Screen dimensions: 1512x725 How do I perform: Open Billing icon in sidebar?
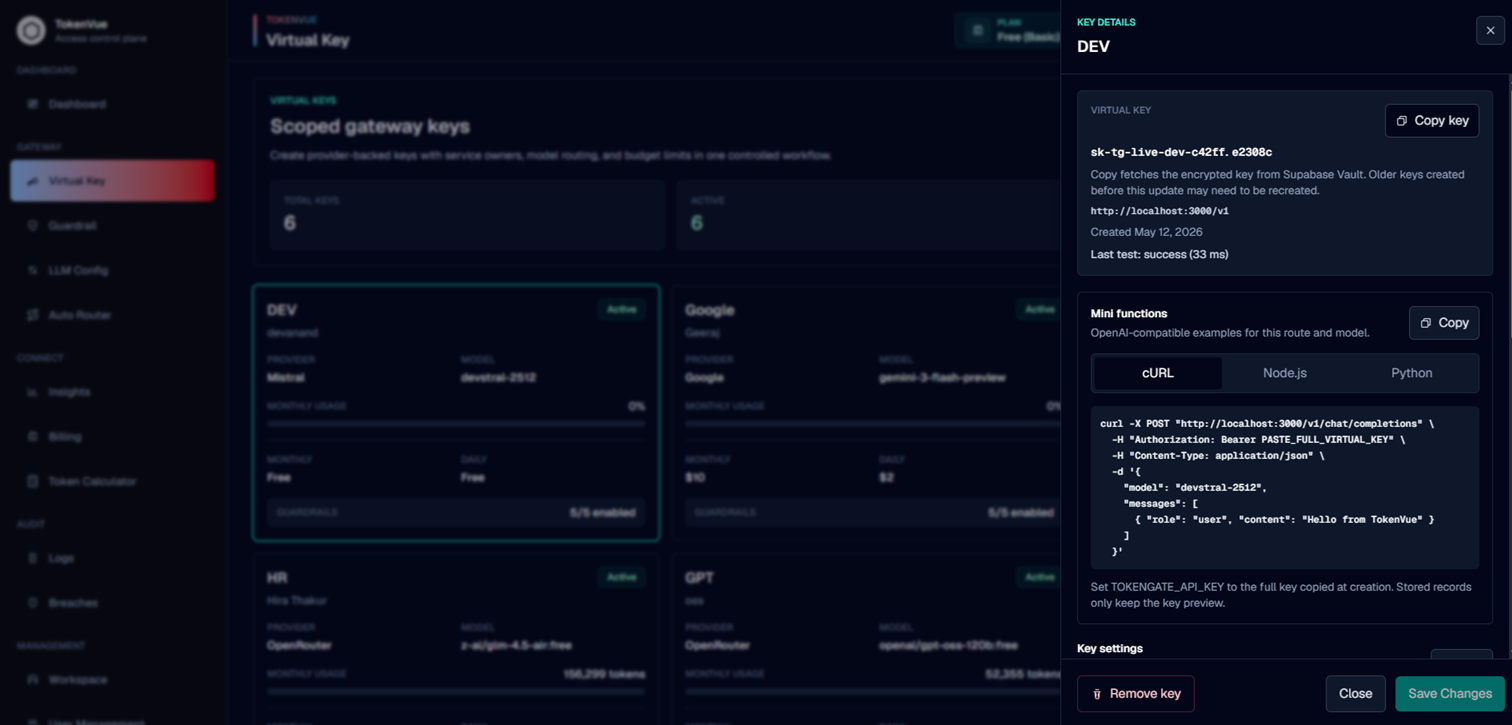(33, 437)
